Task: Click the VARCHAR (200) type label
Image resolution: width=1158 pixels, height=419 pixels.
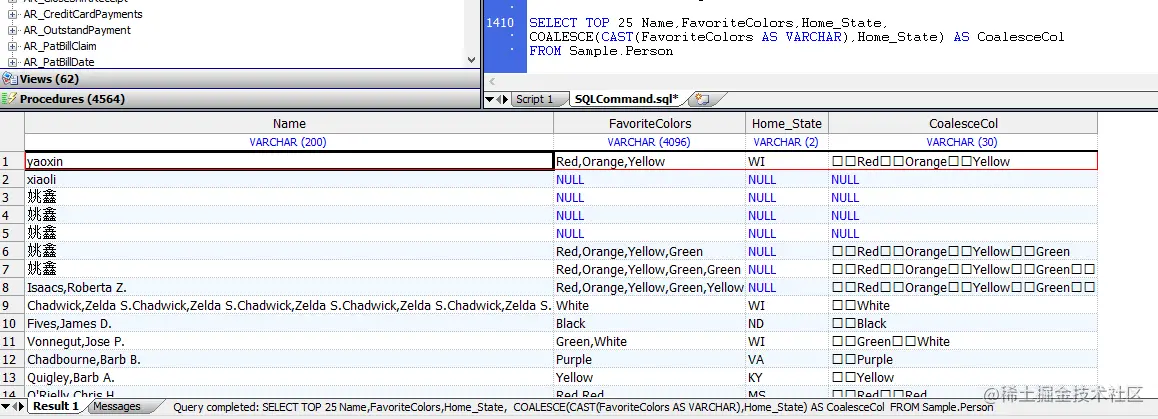Action: tap(288, 142)
